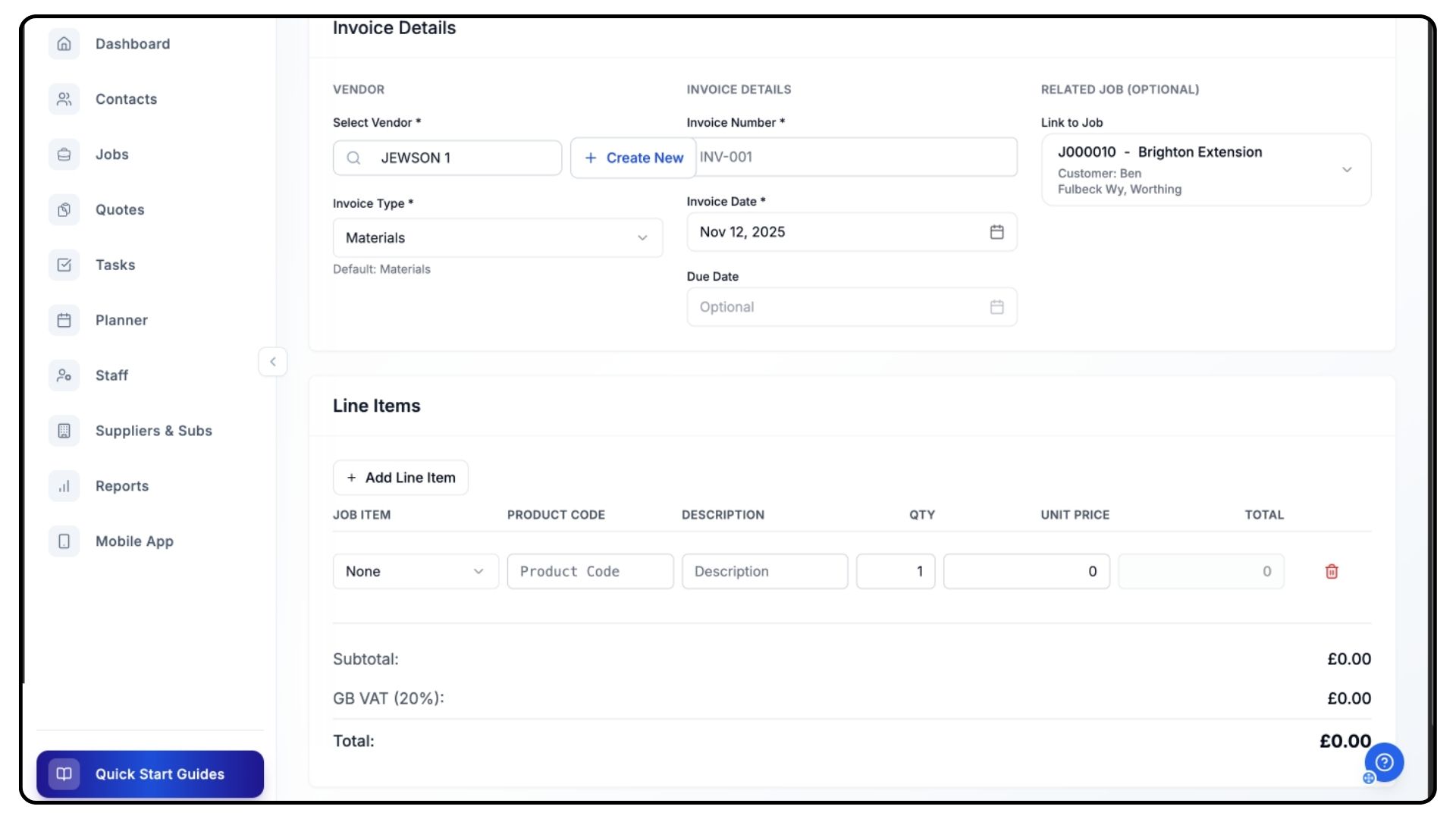Click the Invoice Number input field
The image size is (1456, 819).
pos(853,157)
